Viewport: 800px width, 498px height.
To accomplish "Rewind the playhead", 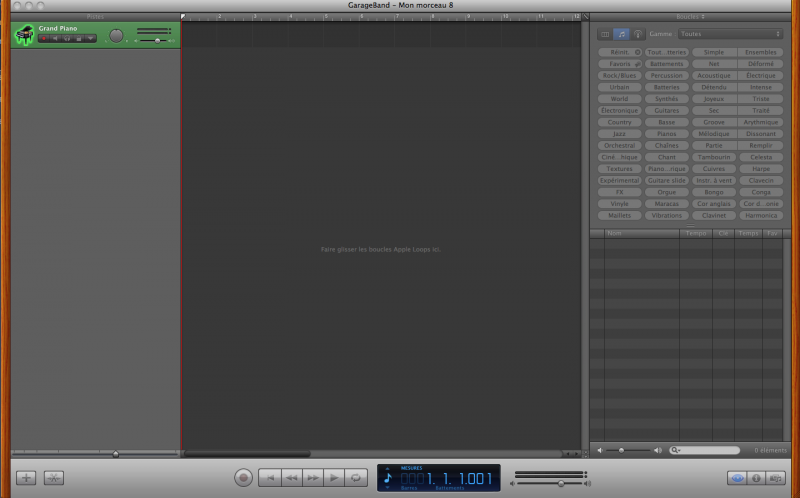I will coord(291,478).
